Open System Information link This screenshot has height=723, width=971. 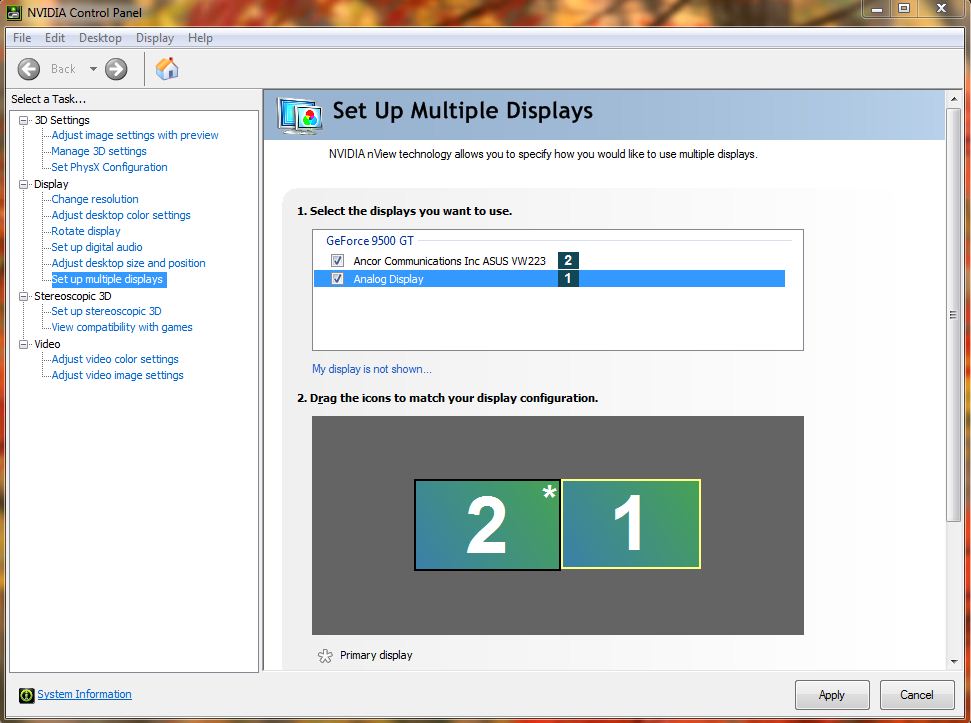(84, 695)
